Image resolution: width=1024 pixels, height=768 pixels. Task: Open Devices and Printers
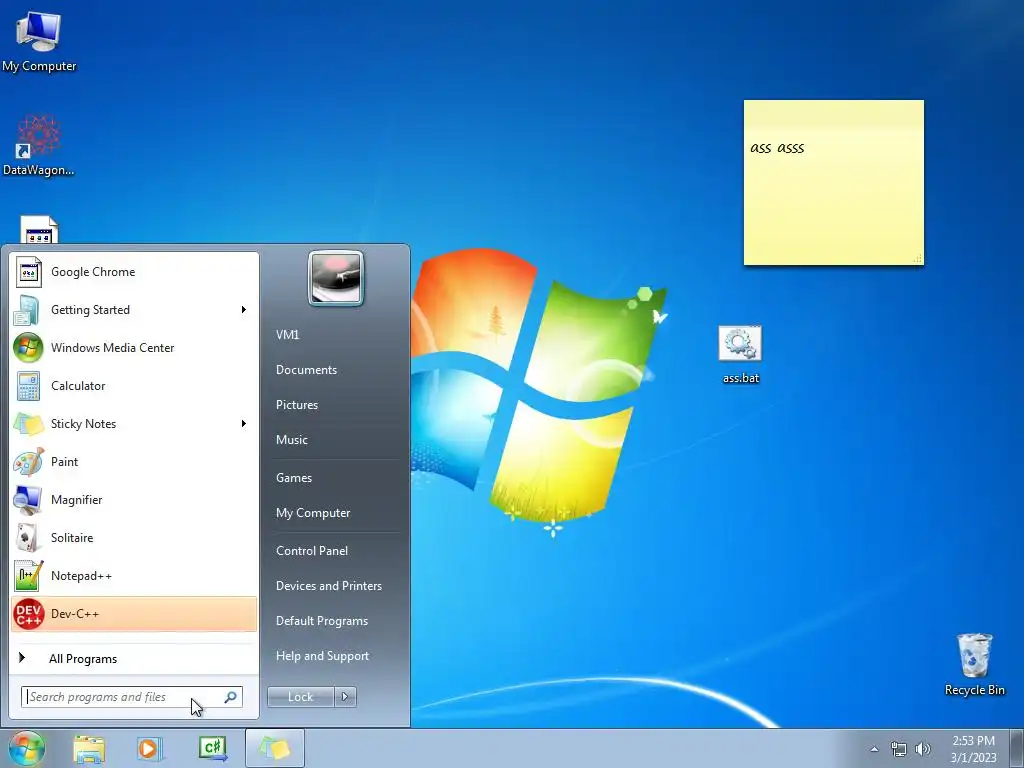[x=328, y=586]
